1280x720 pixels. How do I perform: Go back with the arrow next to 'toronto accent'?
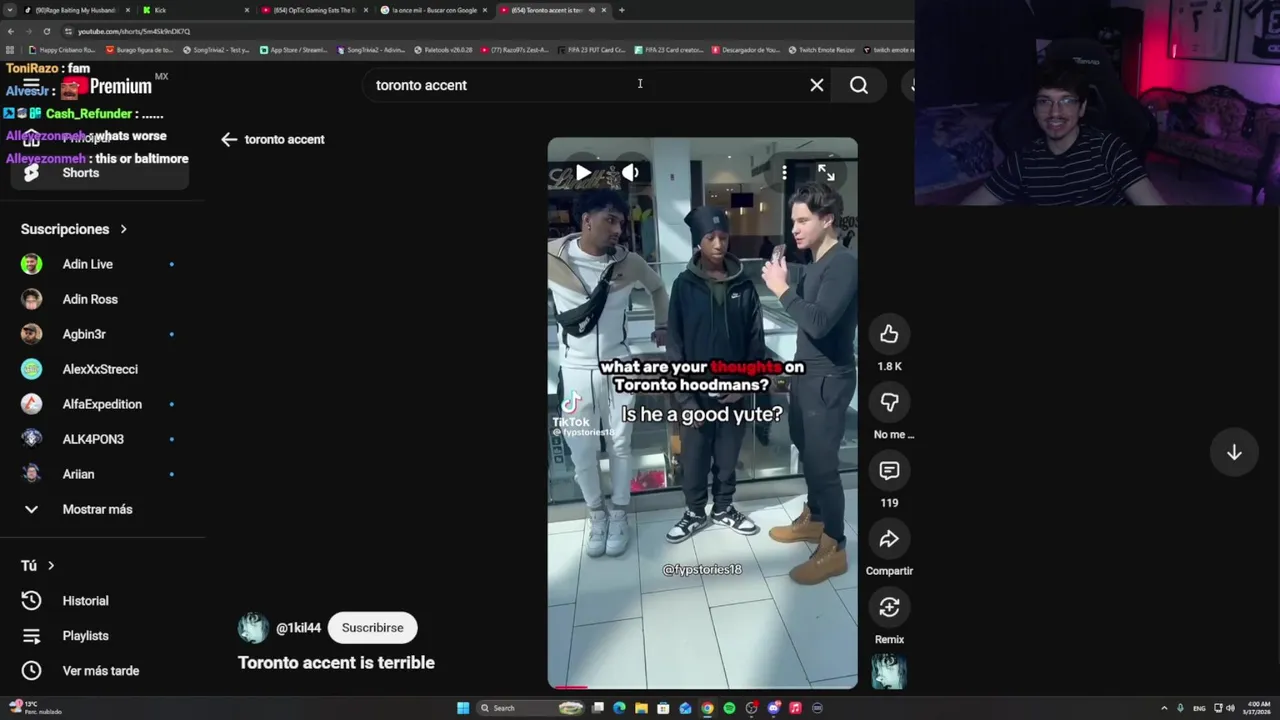coord(229,139)
